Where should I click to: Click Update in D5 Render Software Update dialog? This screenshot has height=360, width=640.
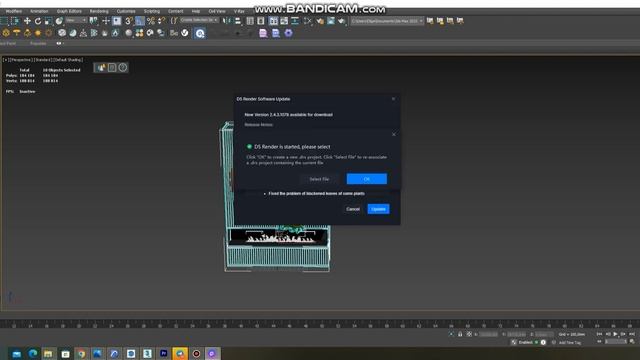coord(378,209)
